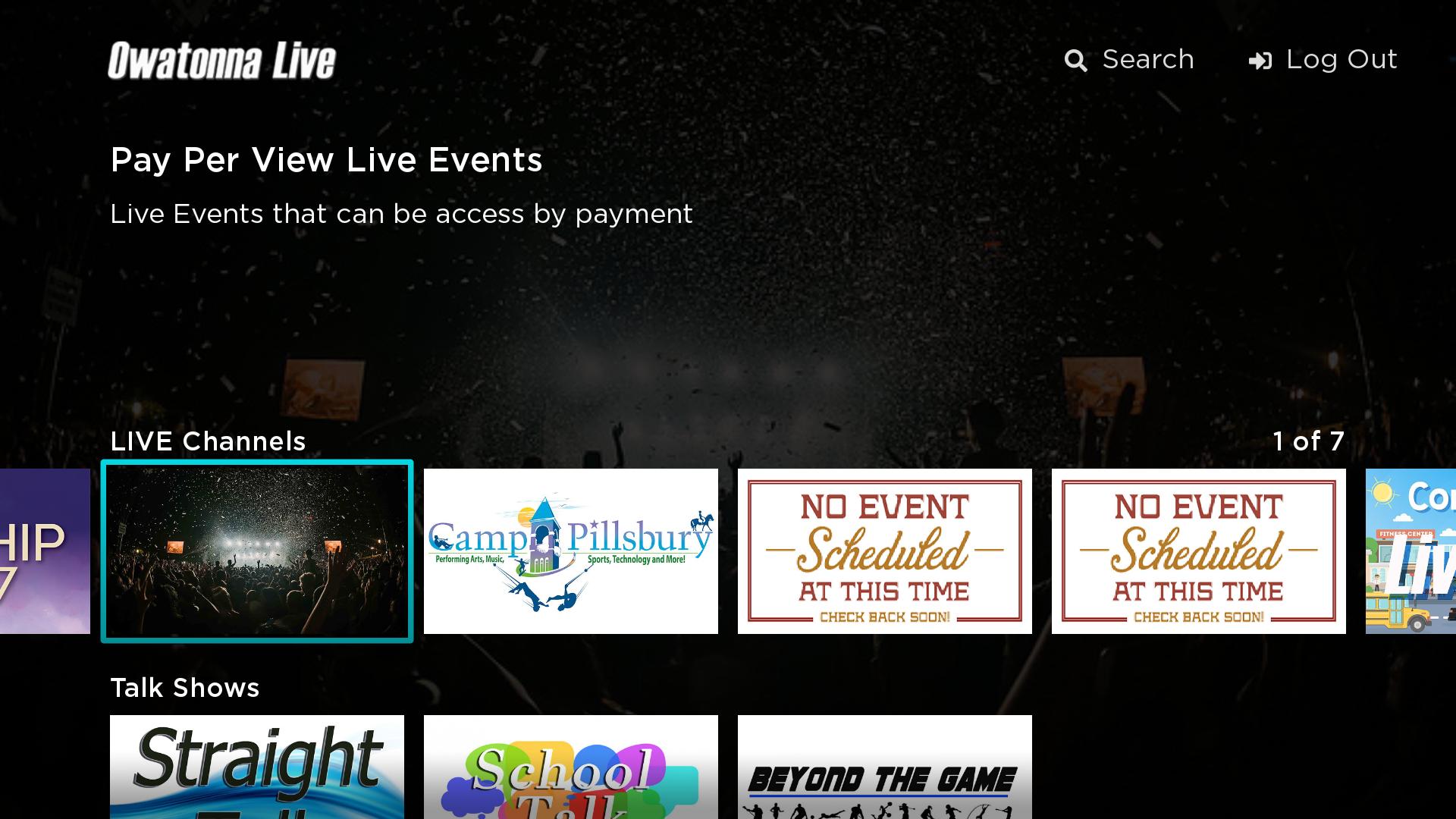The width and height of the screenshot is (1456, 819).
Task: Select the partially visible school bus tile
Action: [x=1410, y=551]
